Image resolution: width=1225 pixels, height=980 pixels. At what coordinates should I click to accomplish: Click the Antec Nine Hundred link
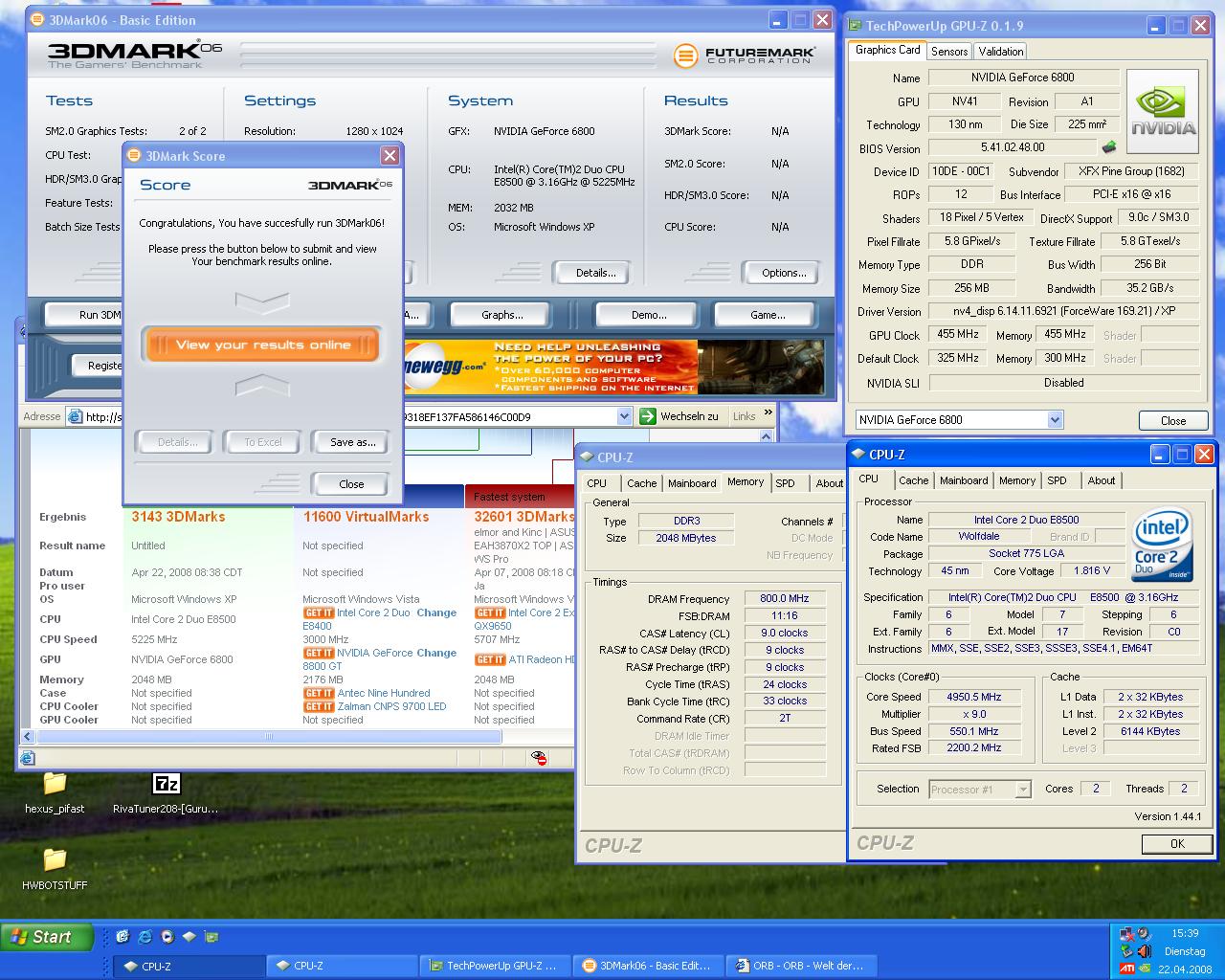pos(384,693)
